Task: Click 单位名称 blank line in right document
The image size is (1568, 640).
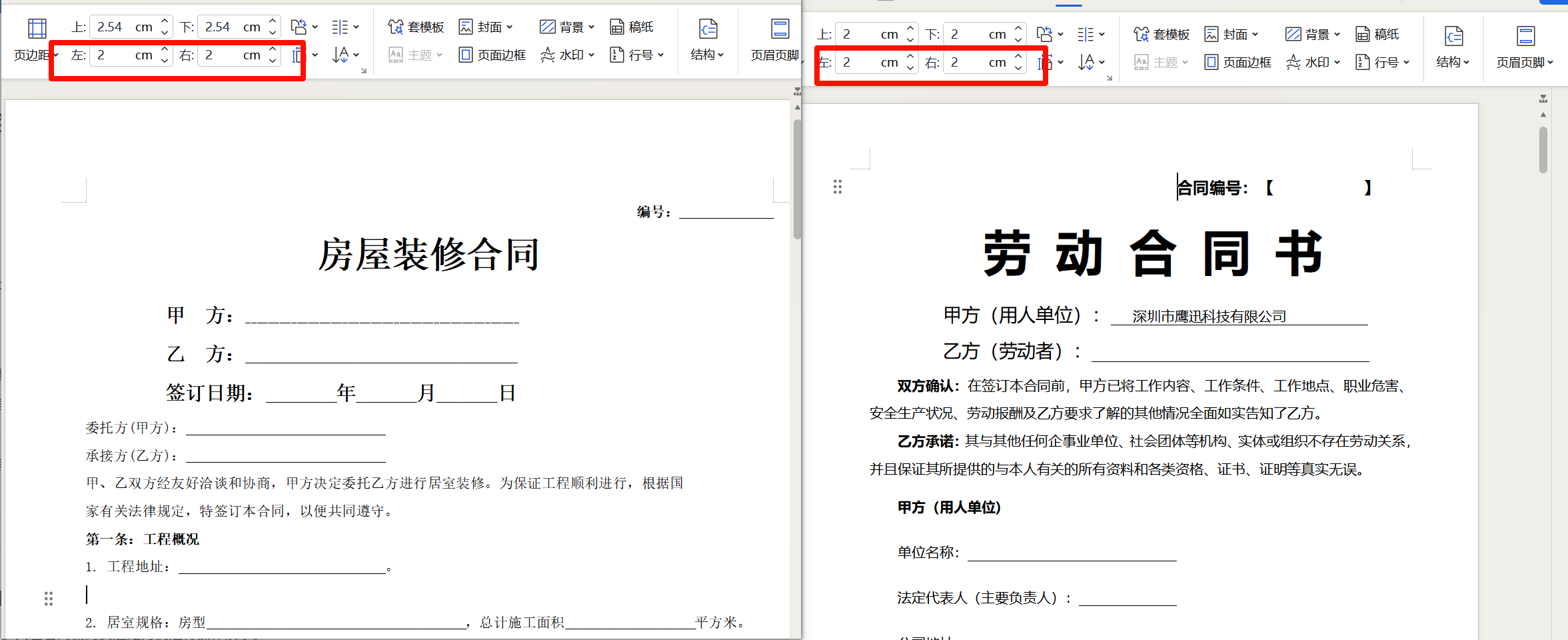Action: tap(1072, 553)
